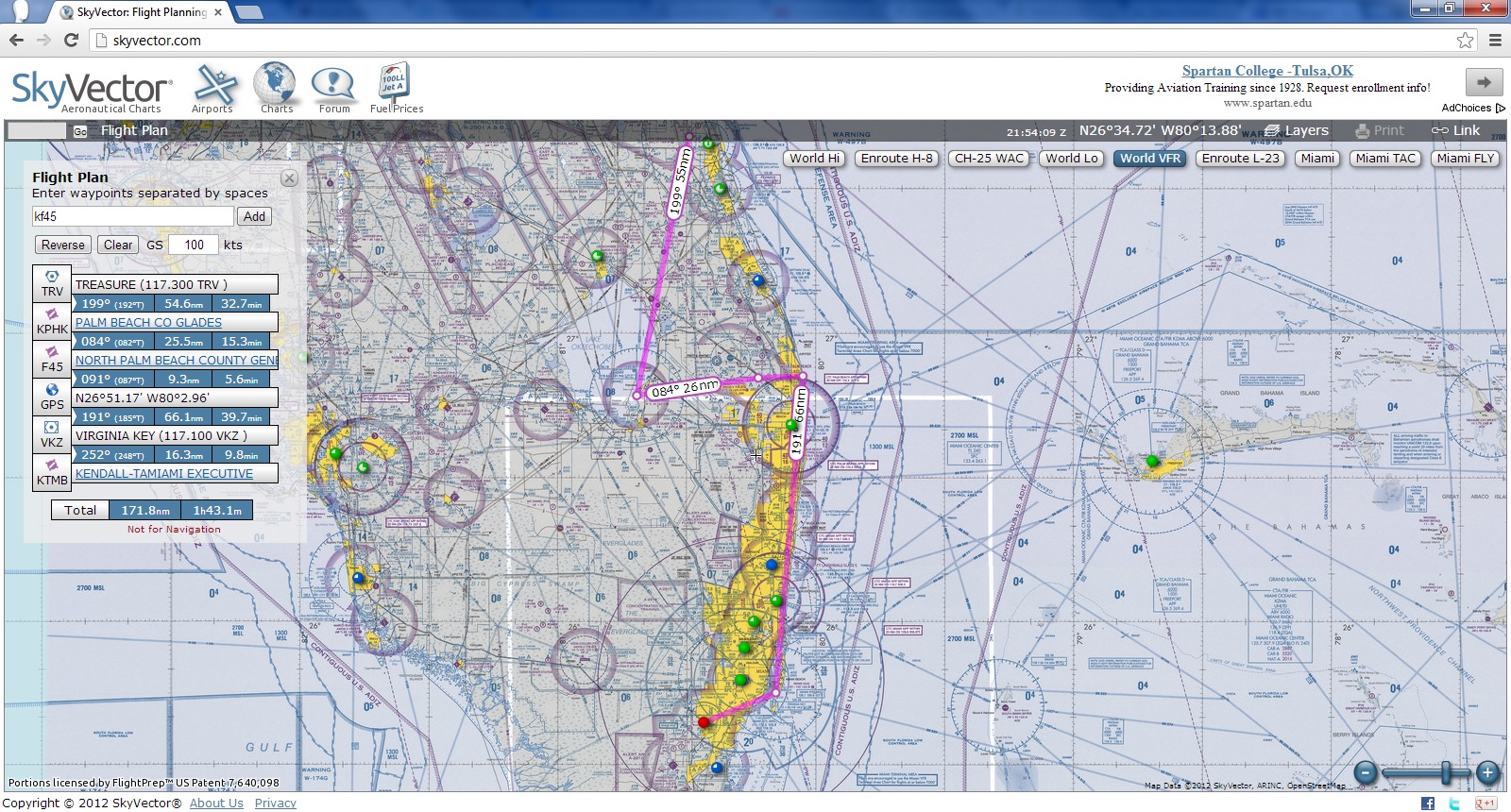Open the Chrome menu icon
Screen dimensions: 1511x812
point(1495,40)
